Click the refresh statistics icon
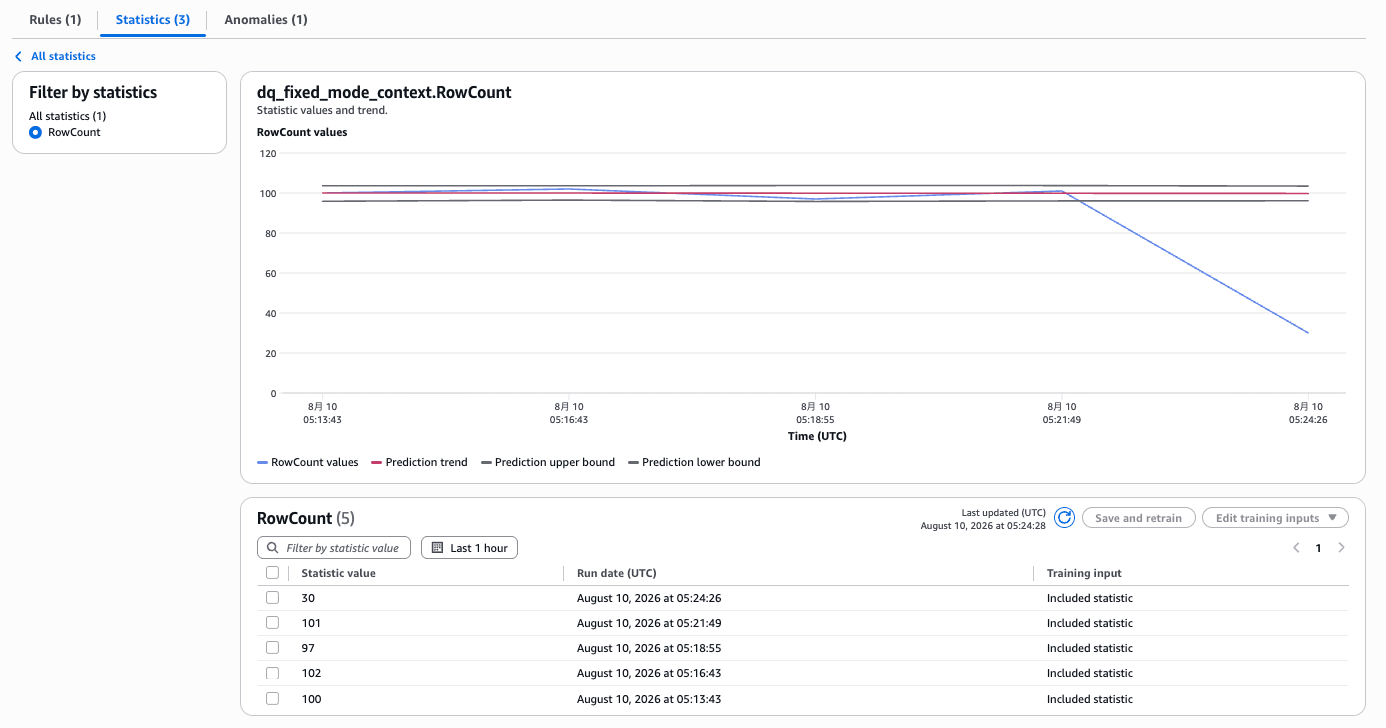 coord(1064,517)
